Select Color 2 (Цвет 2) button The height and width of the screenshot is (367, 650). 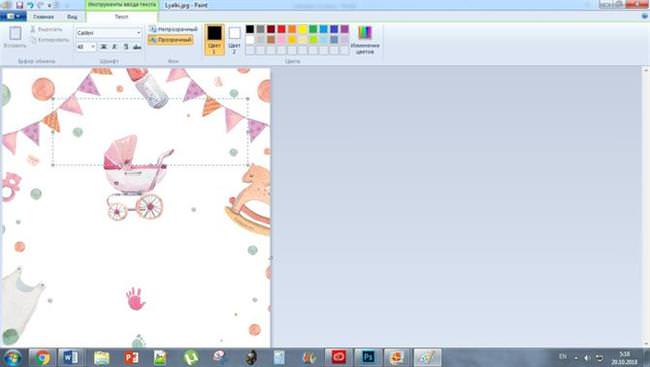tap(234, 40)
